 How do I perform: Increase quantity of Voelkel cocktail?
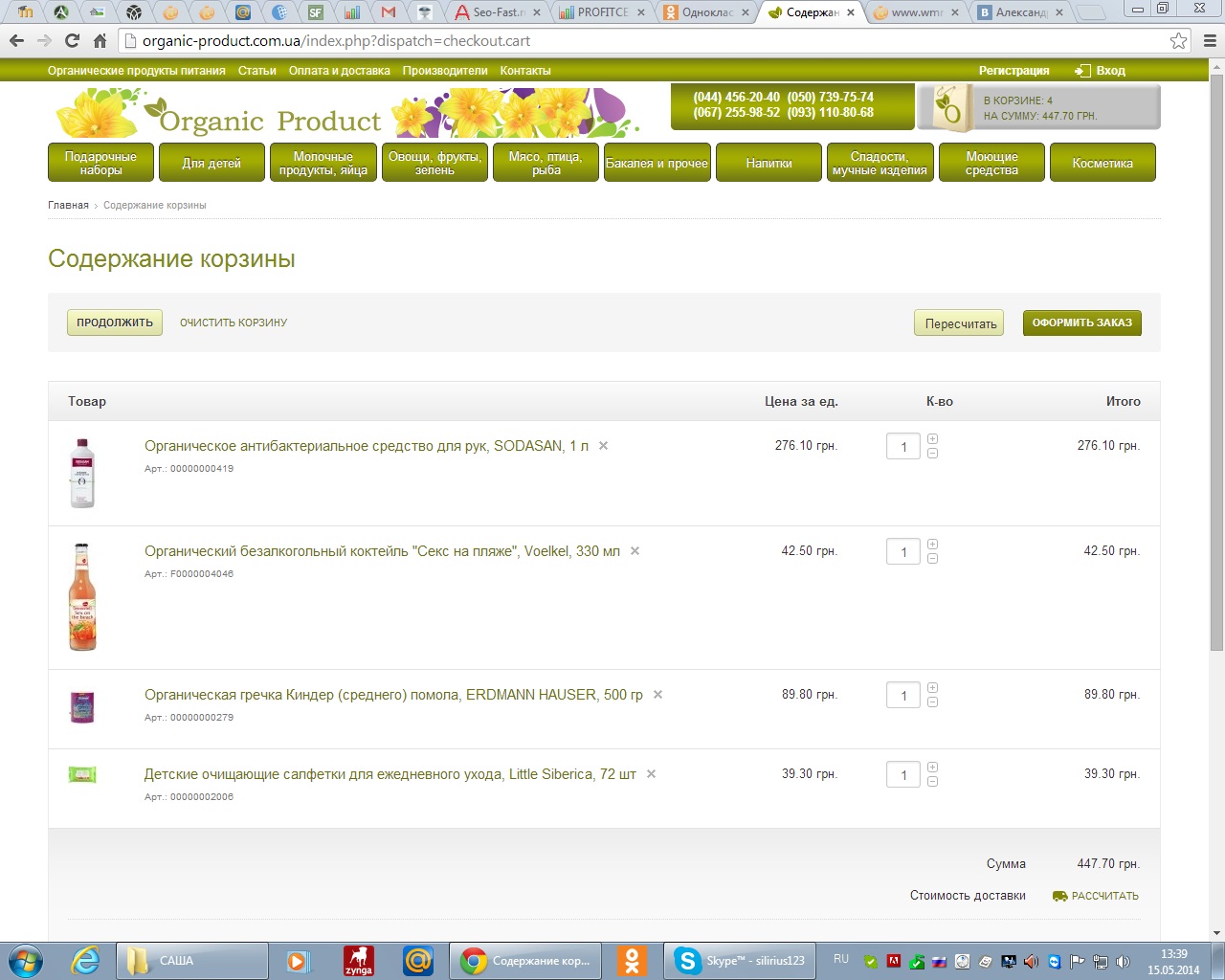tap(932, 545)
